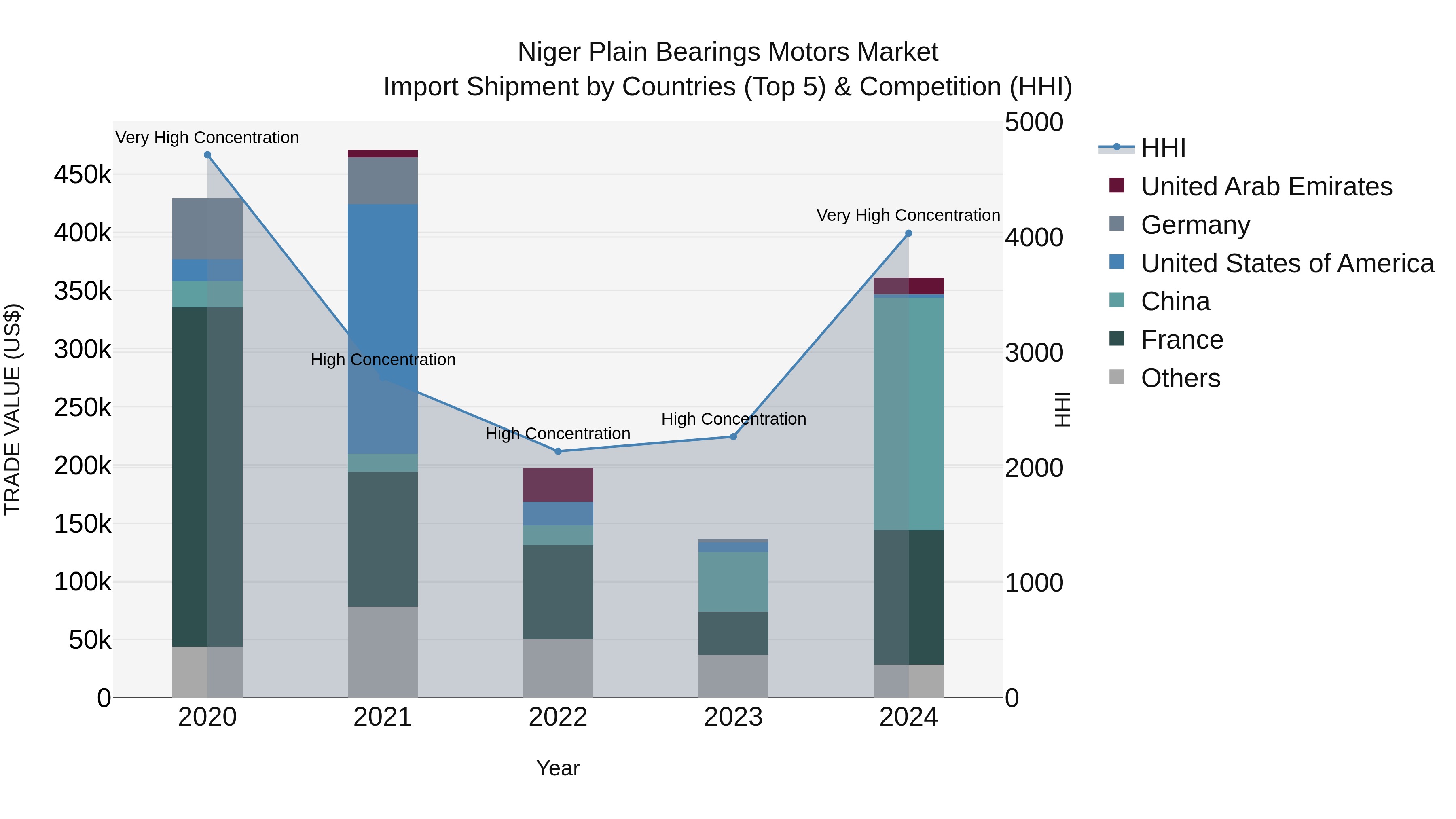
Task: Click the Very High Concentration label for 2020
Action: click(207, 138)
